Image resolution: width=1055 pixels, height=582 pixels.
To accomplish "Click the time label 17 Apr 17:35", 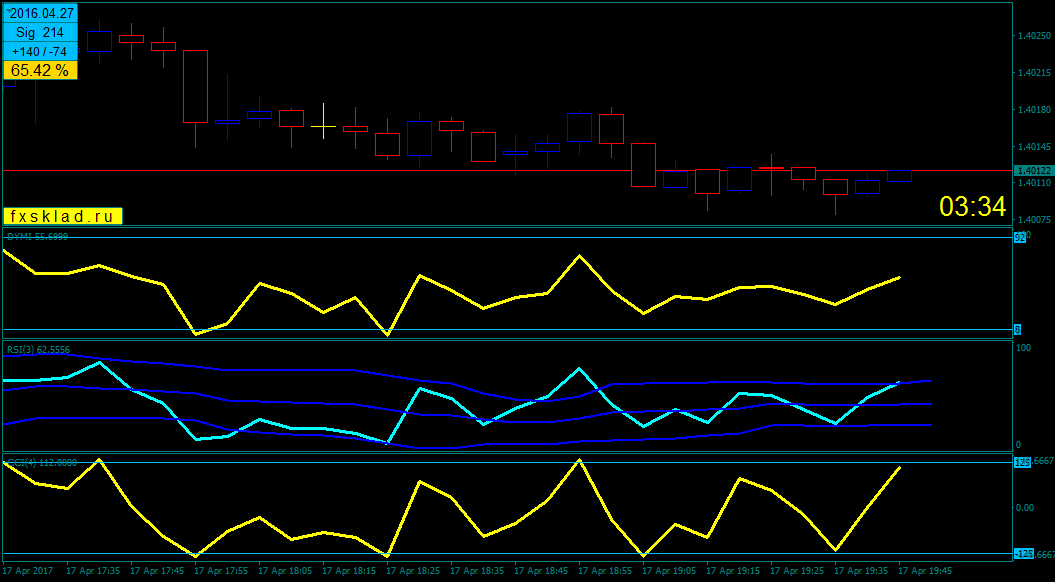I will 94,571.
